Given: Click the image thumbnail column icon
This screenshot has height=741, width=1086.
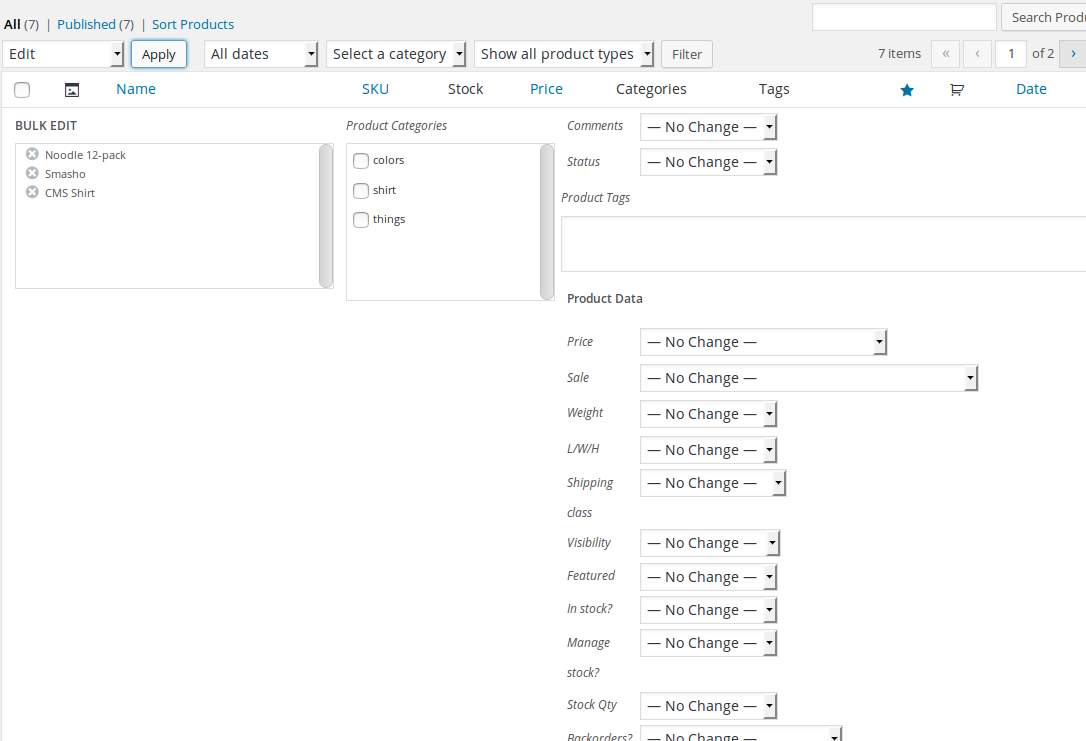Looking at the screenshot, I should [71, 90].
